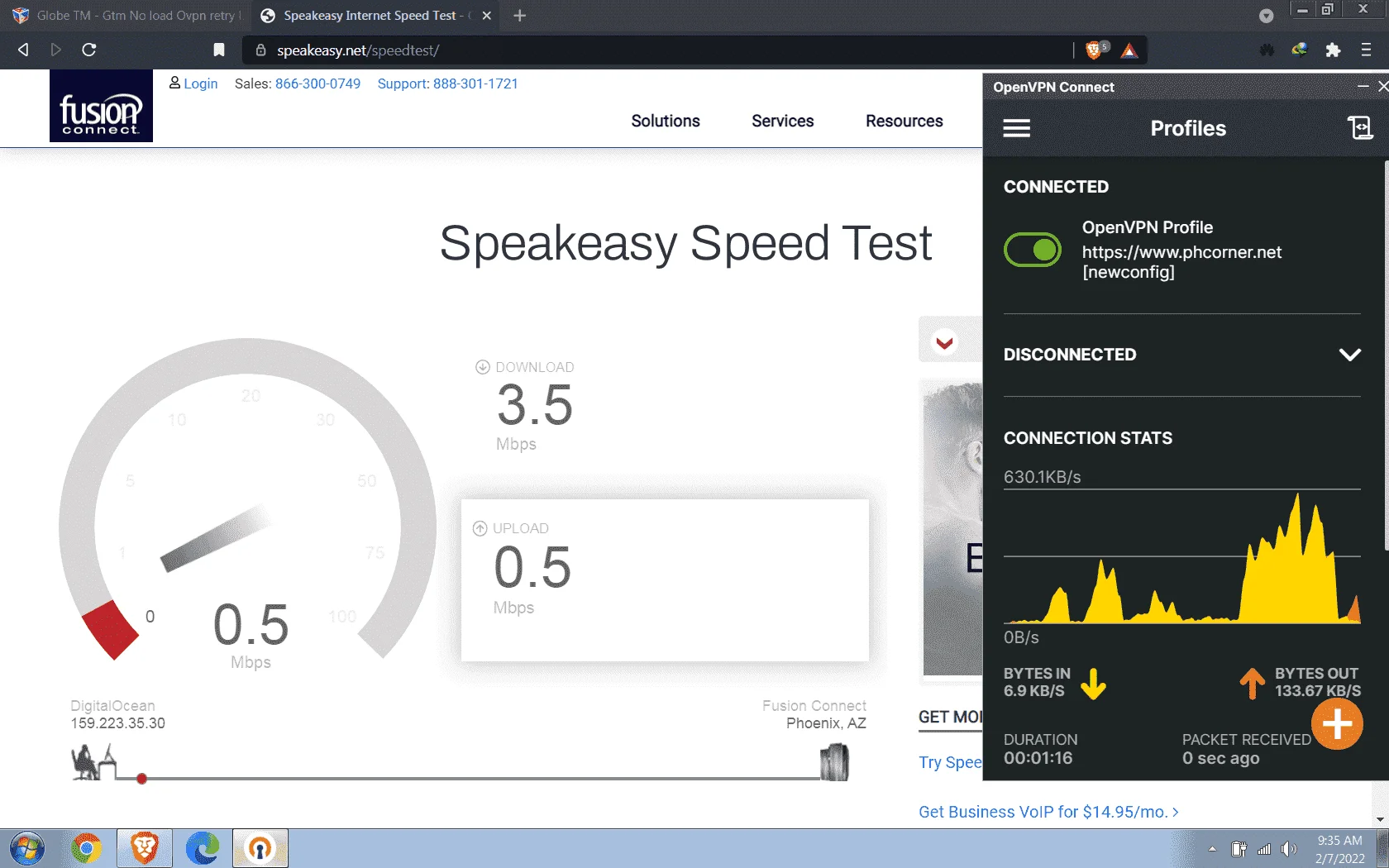Click the DURATION 00:01:16 value
The width and height of the screenshot is (1389, 868).
click(1038, 758)
